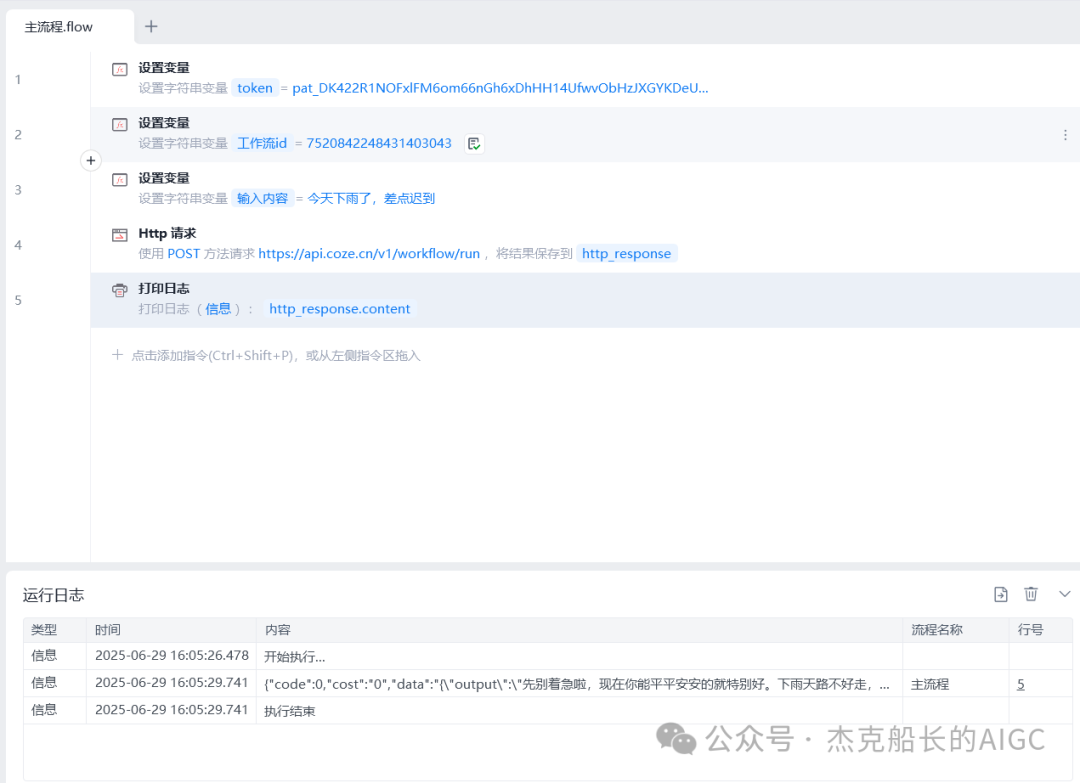Click the note check icon after 工作流id value
1080x783 pixels.
(474, 143)
